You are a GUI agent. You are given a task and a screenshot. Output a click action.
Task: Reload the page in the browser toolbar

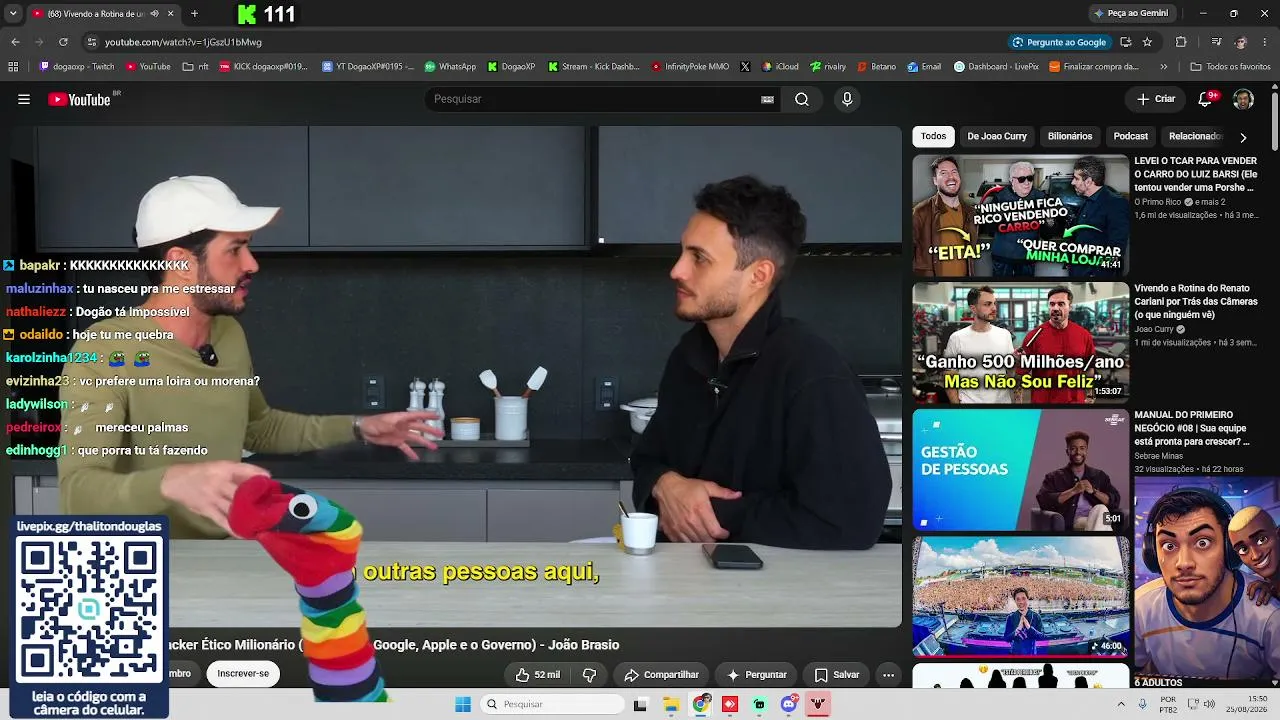[63, 42]
